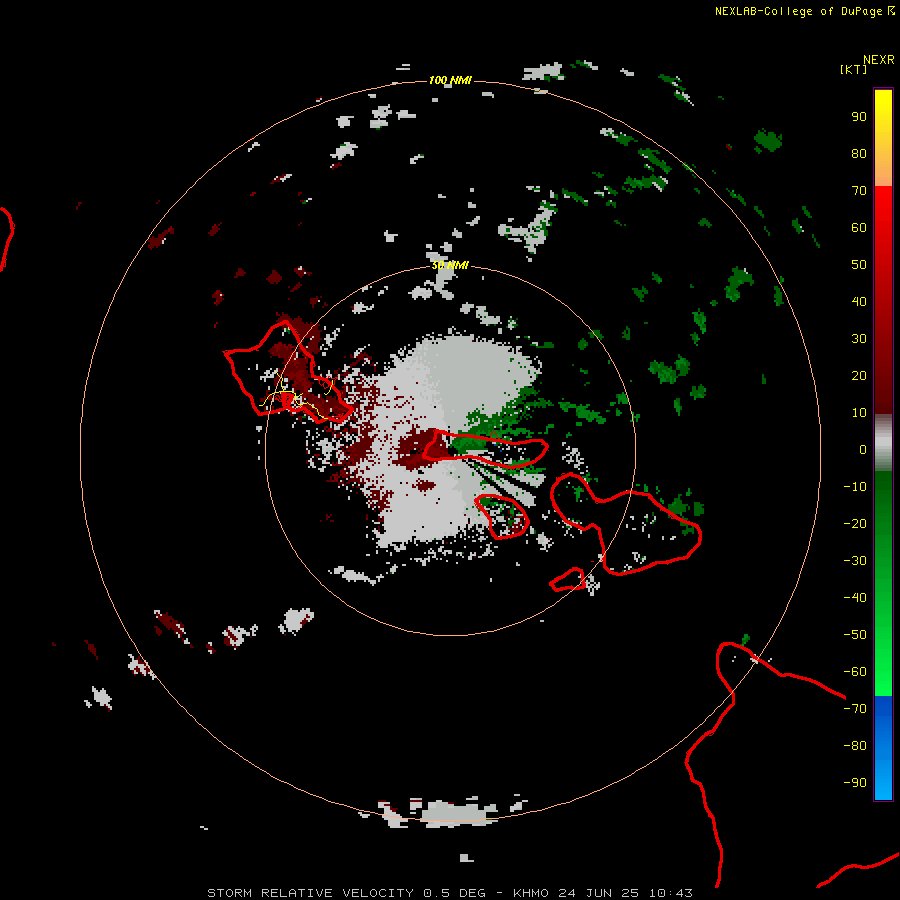
Task: Click the -20 value on the velocity scale
Action: [x=855, y=524]
